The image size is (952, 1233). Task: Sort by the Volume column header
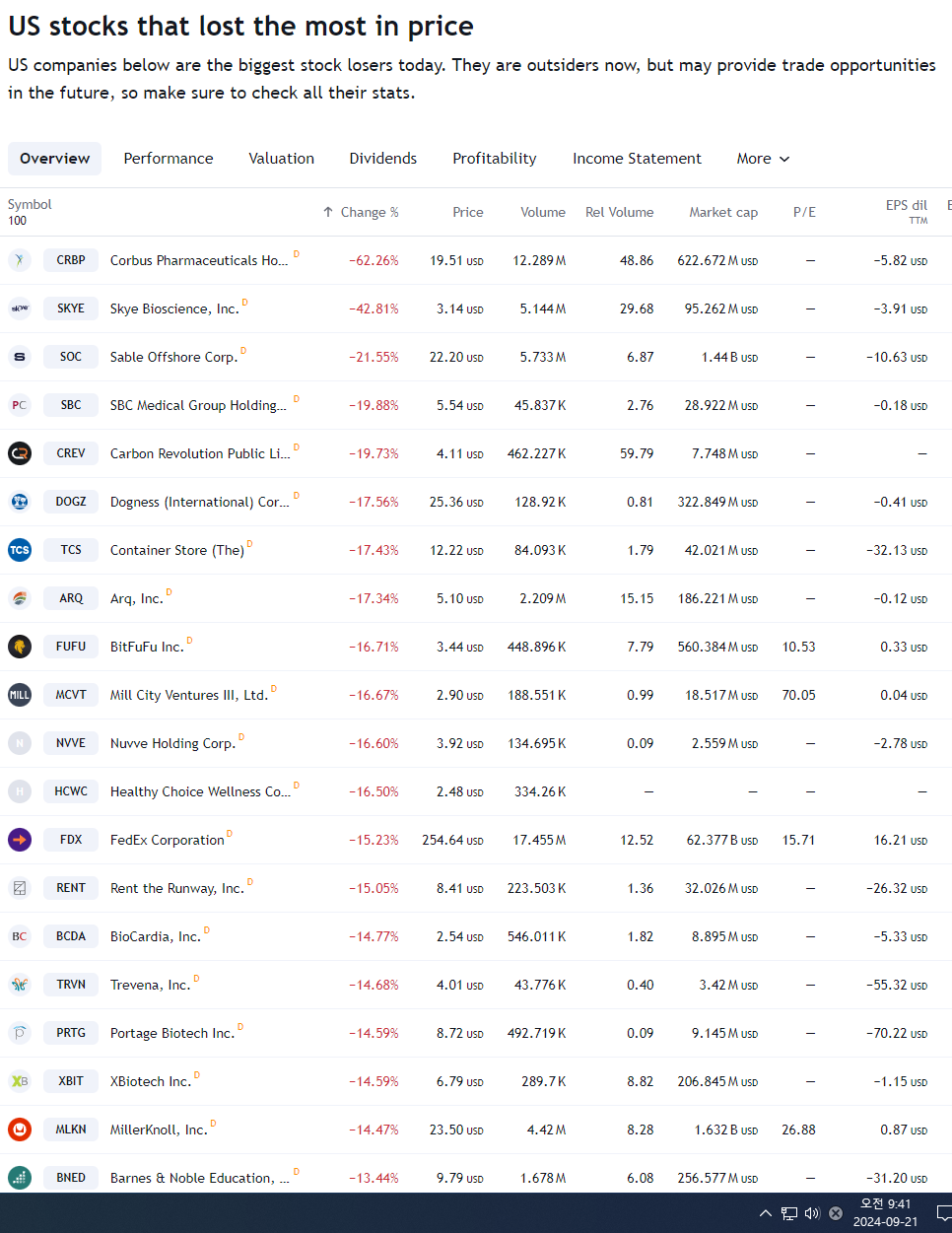[543, 212]
